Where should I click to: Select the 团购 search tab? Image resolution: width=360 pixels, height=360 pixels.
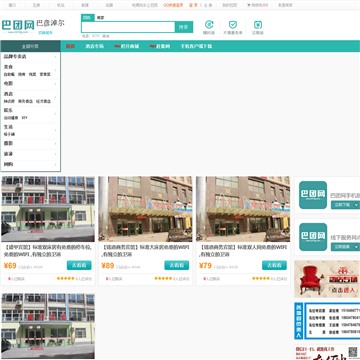click(x=87, y=18)
